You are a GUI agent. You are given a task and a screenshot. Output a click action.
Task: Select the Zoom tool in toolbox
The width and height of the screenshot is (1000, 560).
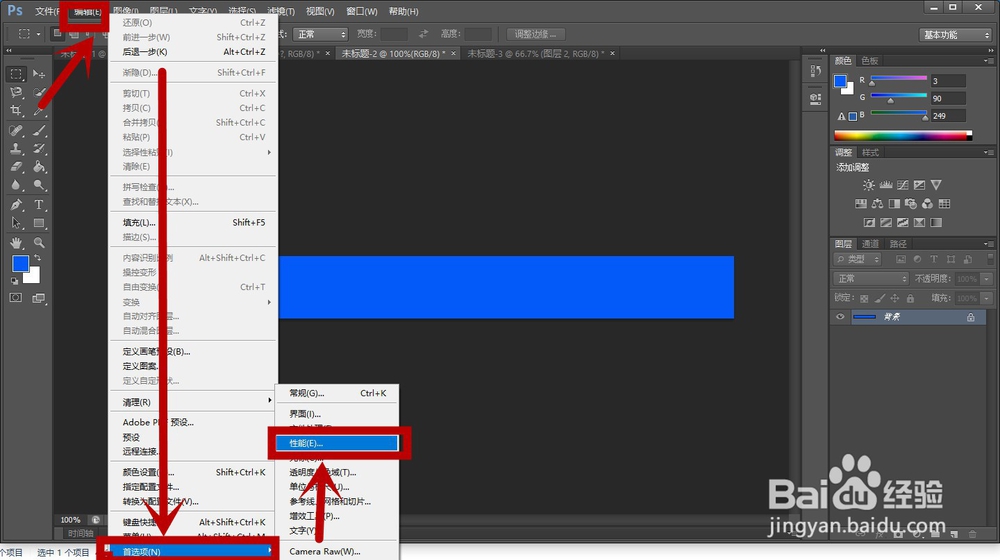[39, 243]
